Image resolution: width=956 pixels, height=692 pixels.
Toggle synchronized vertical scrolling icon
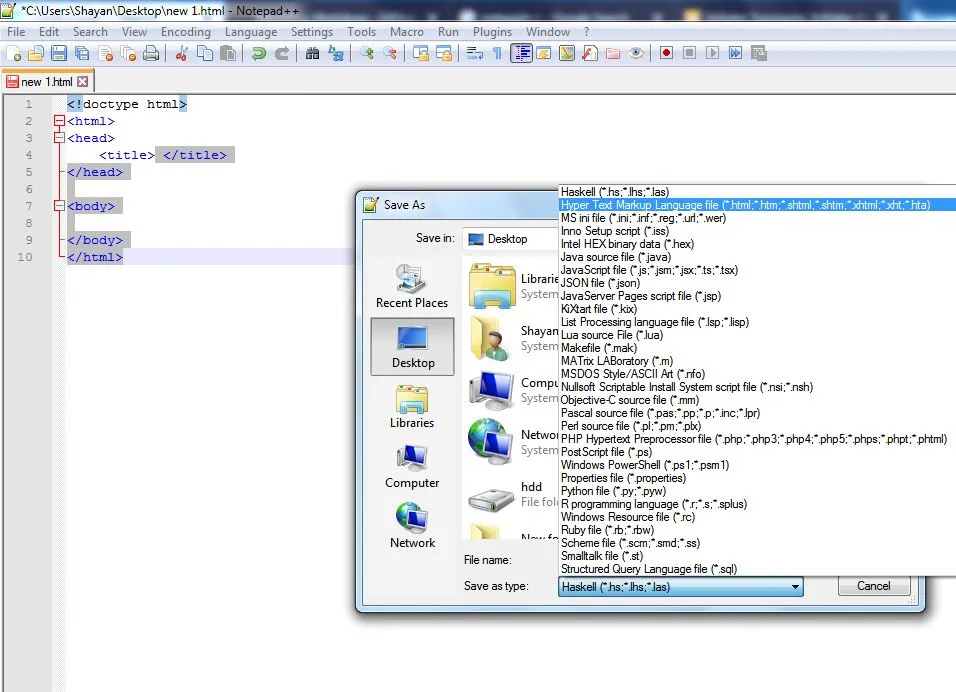tap(421, 54)
